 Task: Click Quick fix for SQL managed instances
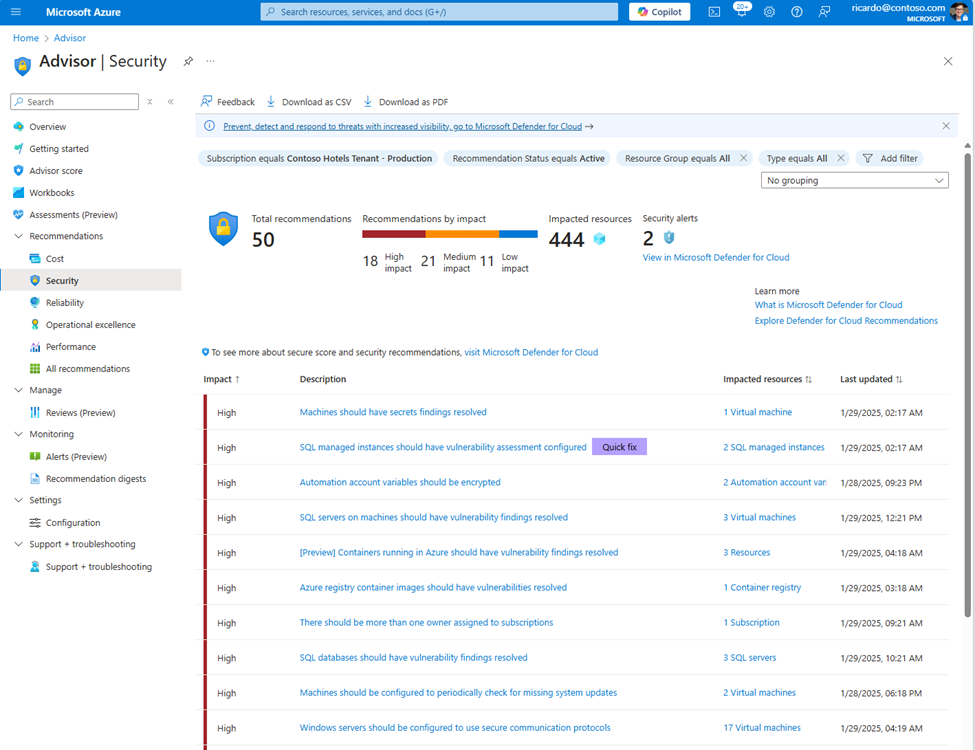[x=619, y=447]
